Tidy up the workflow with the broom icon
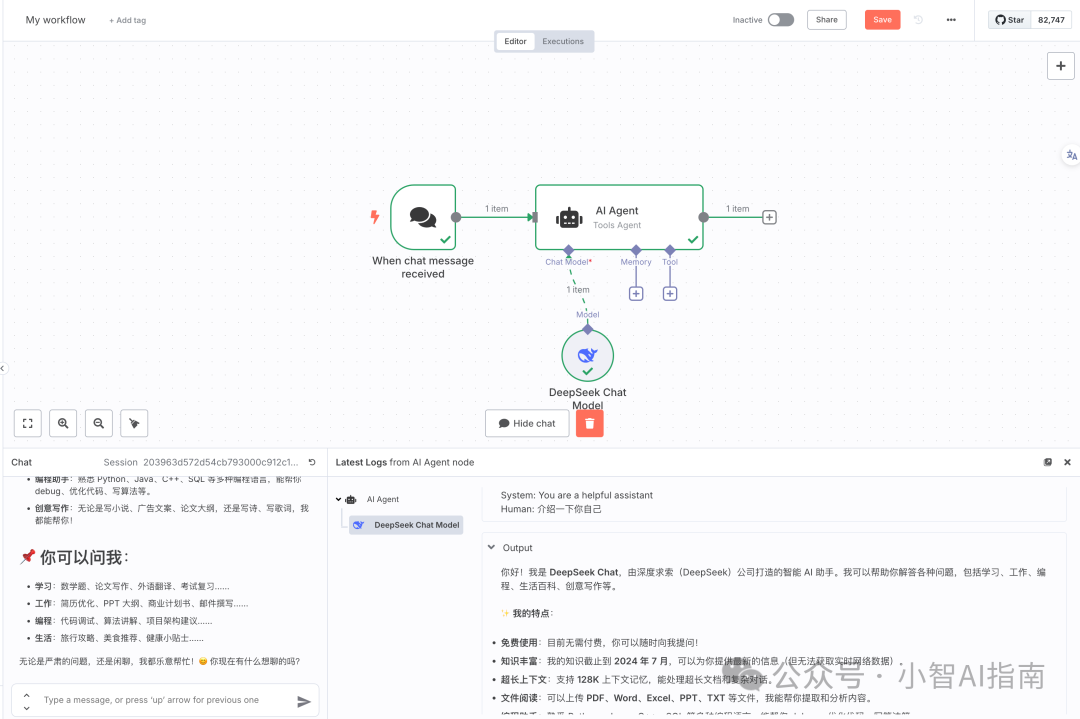Image resolution: width=1080 pixels, height=719 pixels. pyautogui.click(x=134, y=423)
